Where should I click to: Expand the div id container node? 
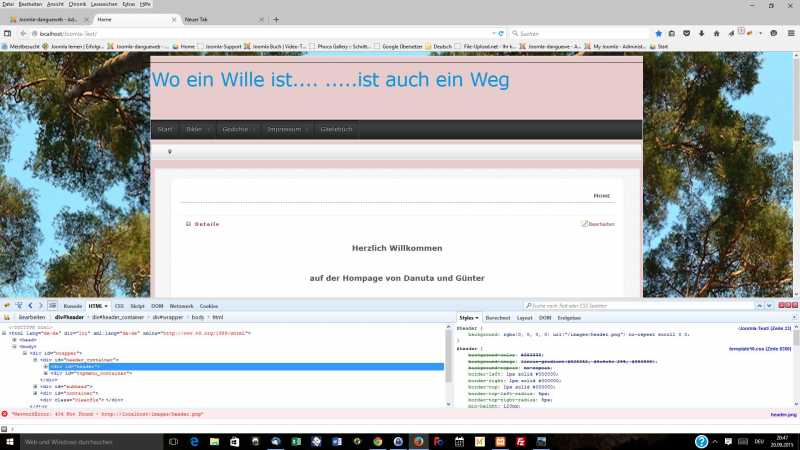pyautogui.click(x=35, y=393)
